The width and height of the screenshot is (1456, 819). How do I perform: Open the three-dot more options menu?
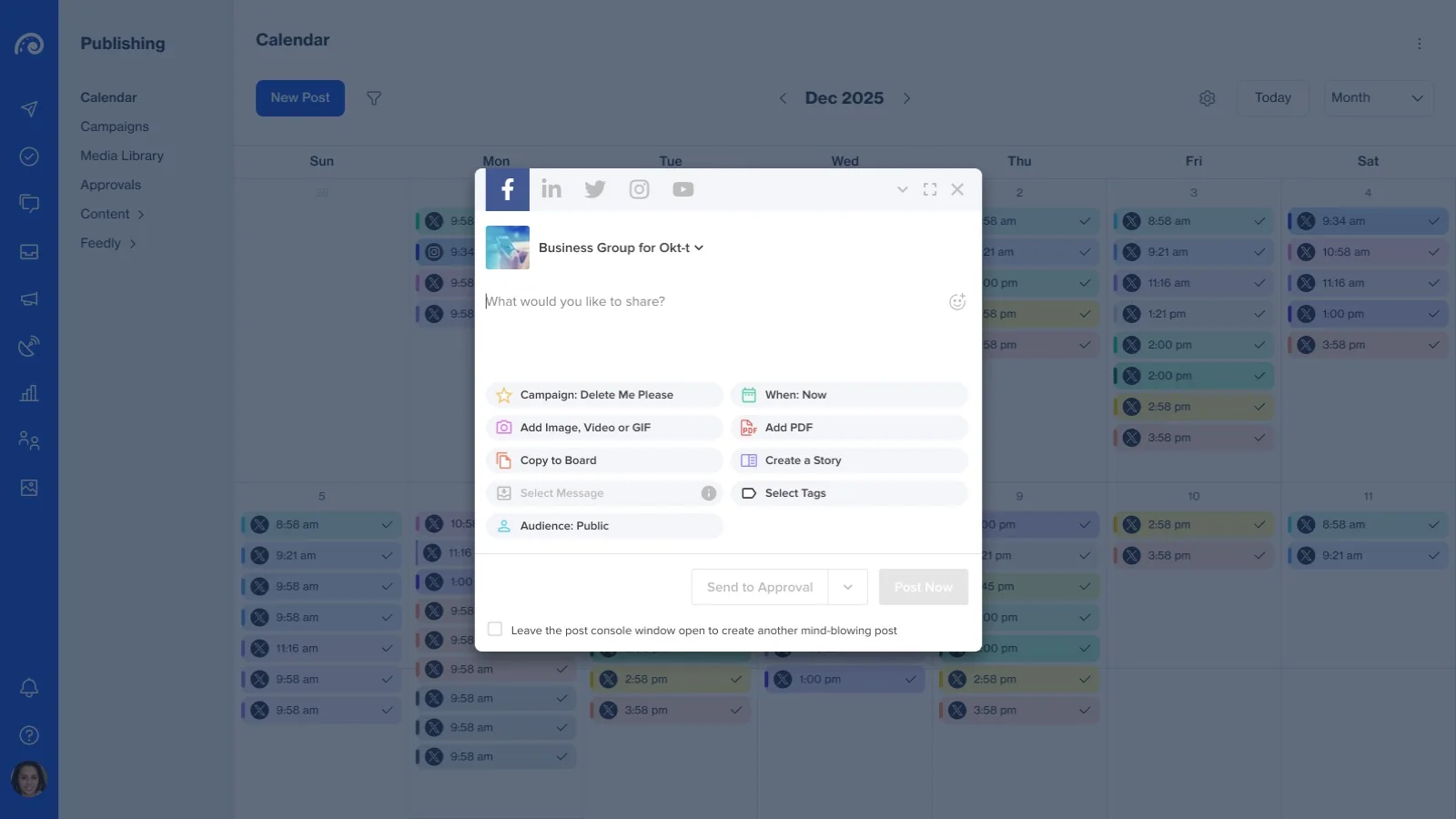(1419, 44)
